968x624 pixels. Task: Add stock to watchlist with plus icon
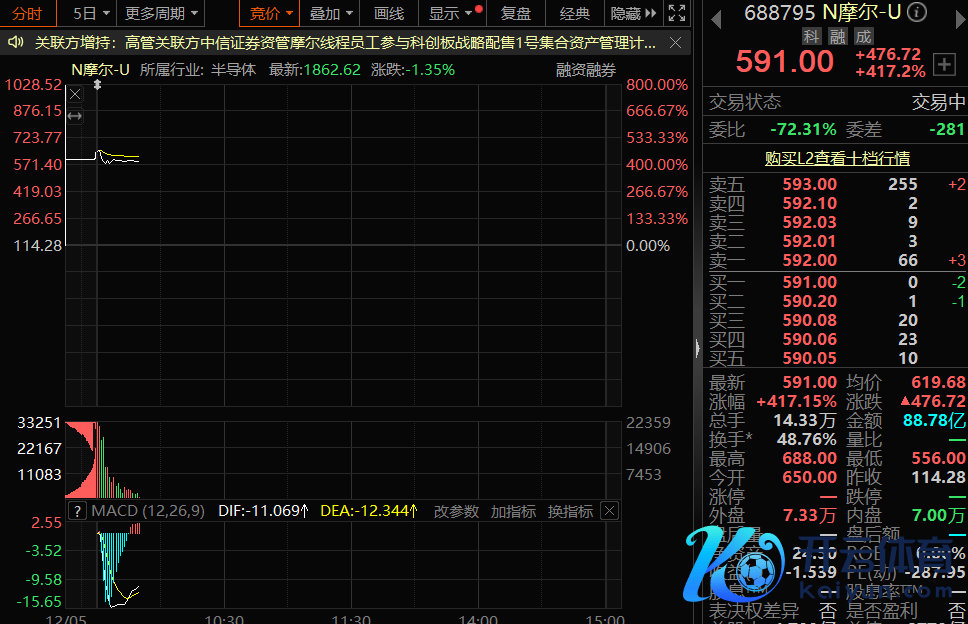(x=943, y=64)
